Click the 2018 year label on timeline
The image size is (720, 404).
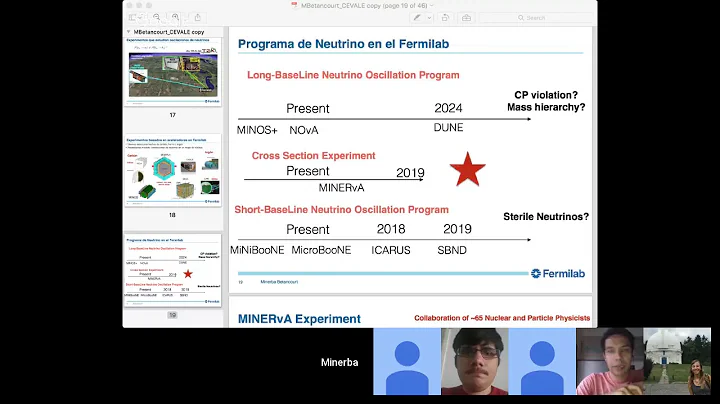[391, 229]
